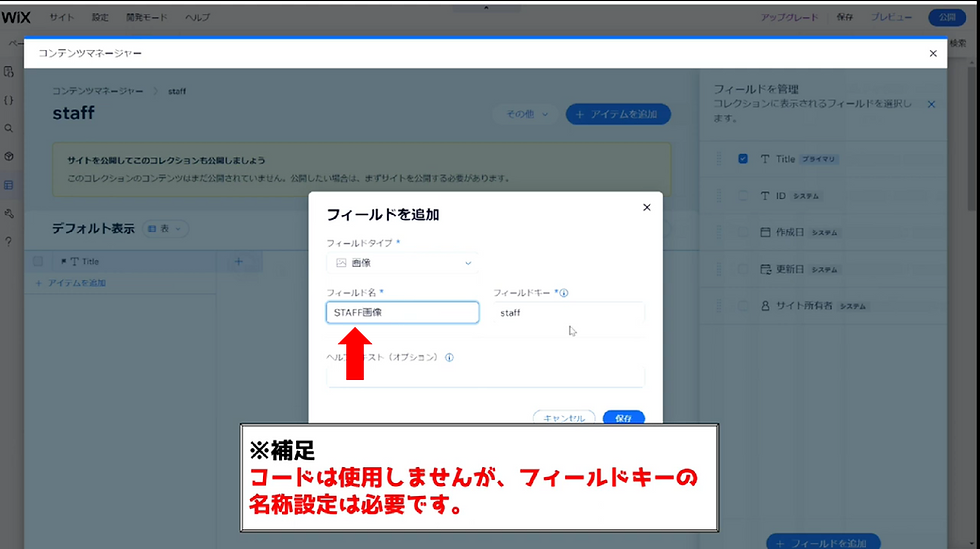Image resolution: width=980 pixels, height=549 pixels.
Task: Open the 表 view dropdown
Action: pyautogui.click(x=165, y=229)
